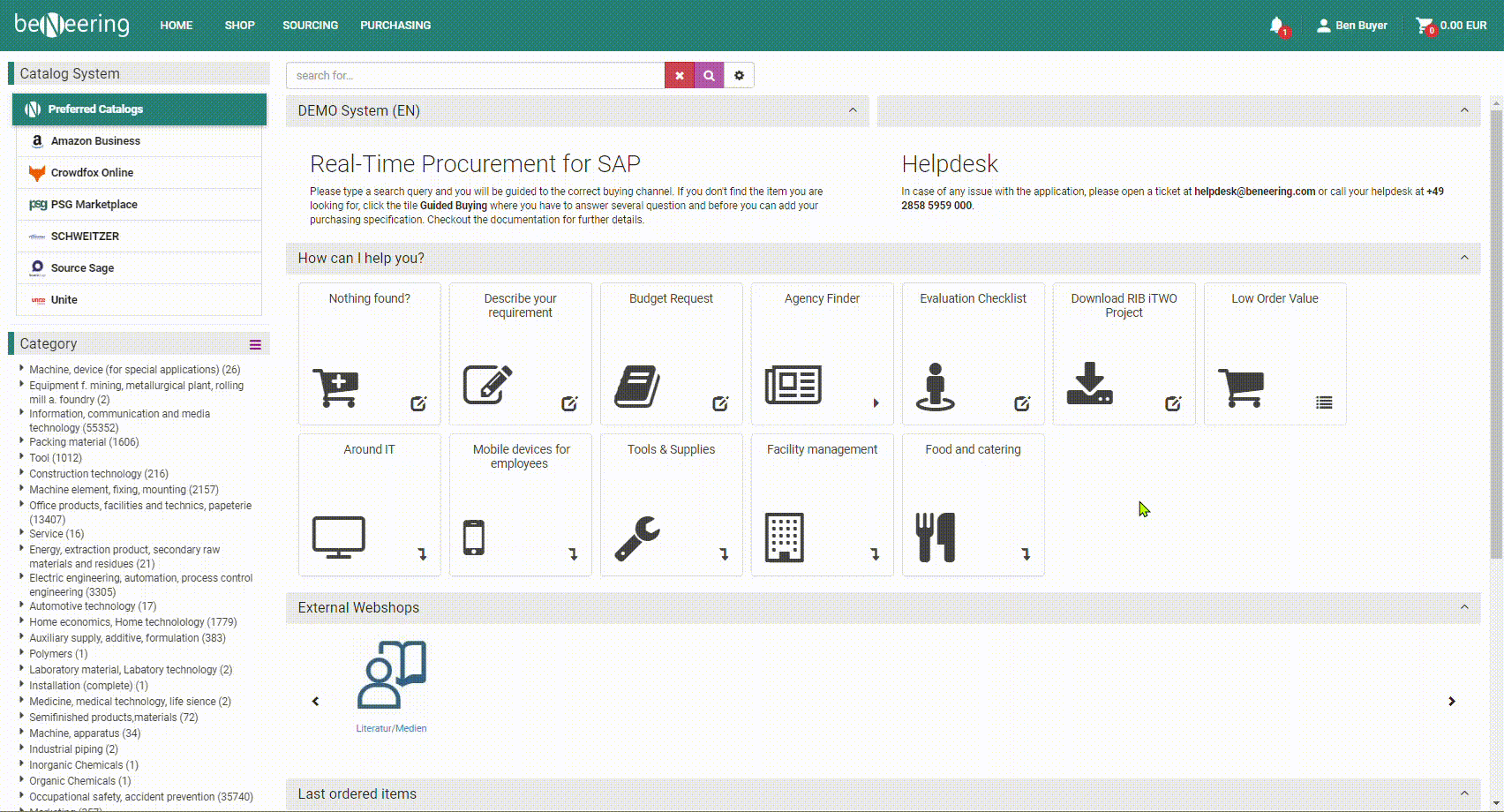This screenshot has width=1504, height=812.
Task: Collapse the DEMO System (EN) panel
Action: click(853, 110)
